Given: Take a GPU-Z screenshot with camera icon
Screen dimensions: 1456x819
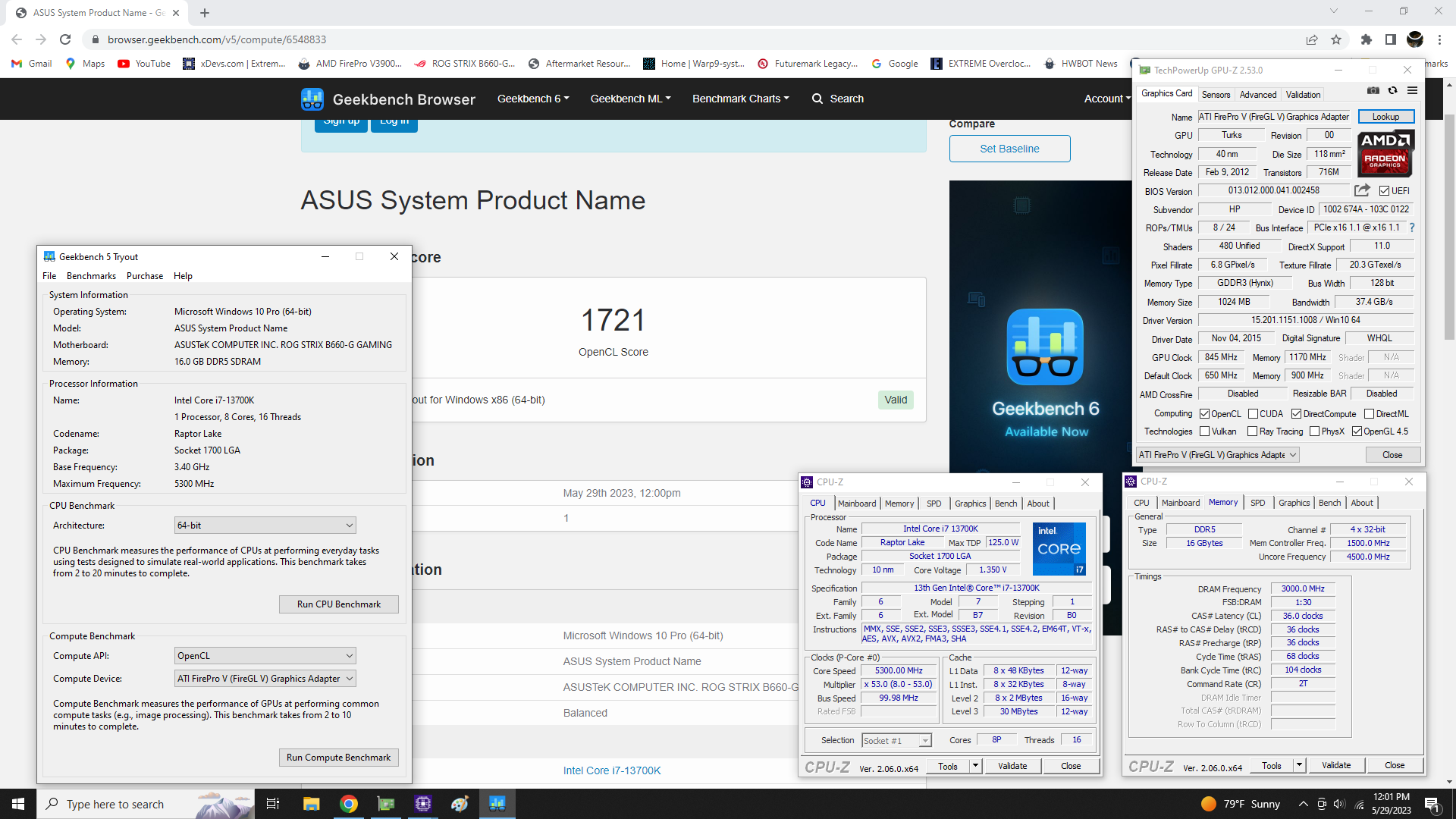Looking at the screenshot, I should pos(1373,90).
